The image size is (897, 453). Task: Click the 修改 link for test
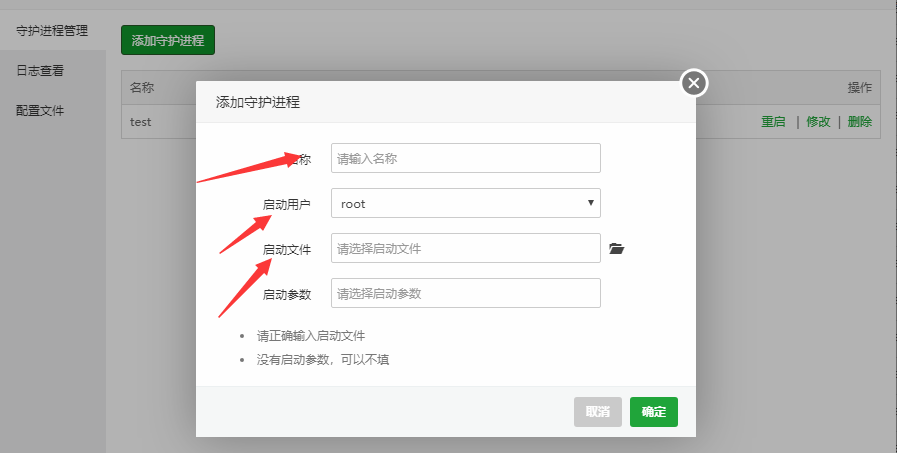click(818, 122)
